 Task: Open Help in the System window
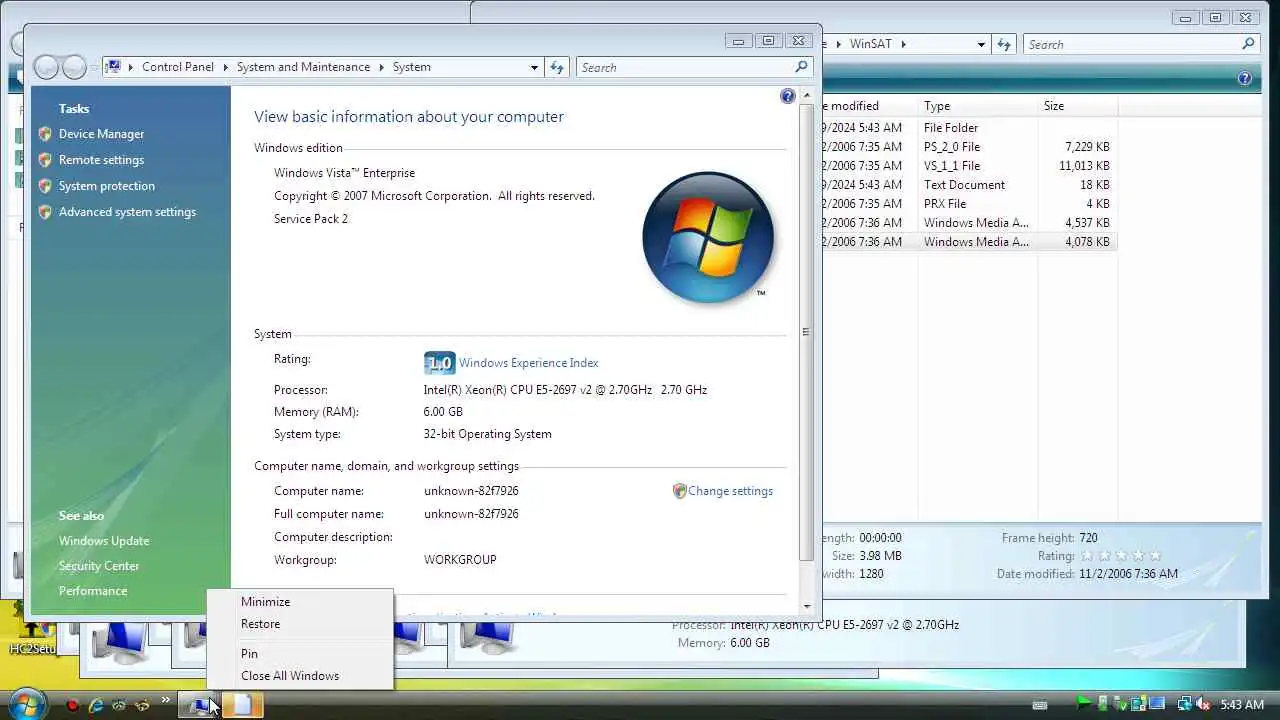788,96
